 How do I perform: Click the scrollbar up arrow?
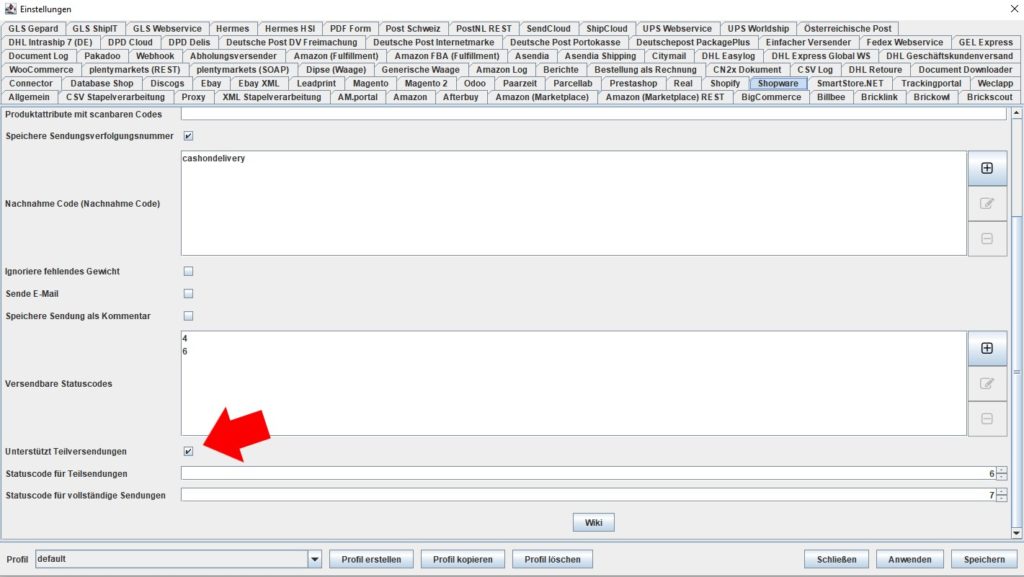1016,114
